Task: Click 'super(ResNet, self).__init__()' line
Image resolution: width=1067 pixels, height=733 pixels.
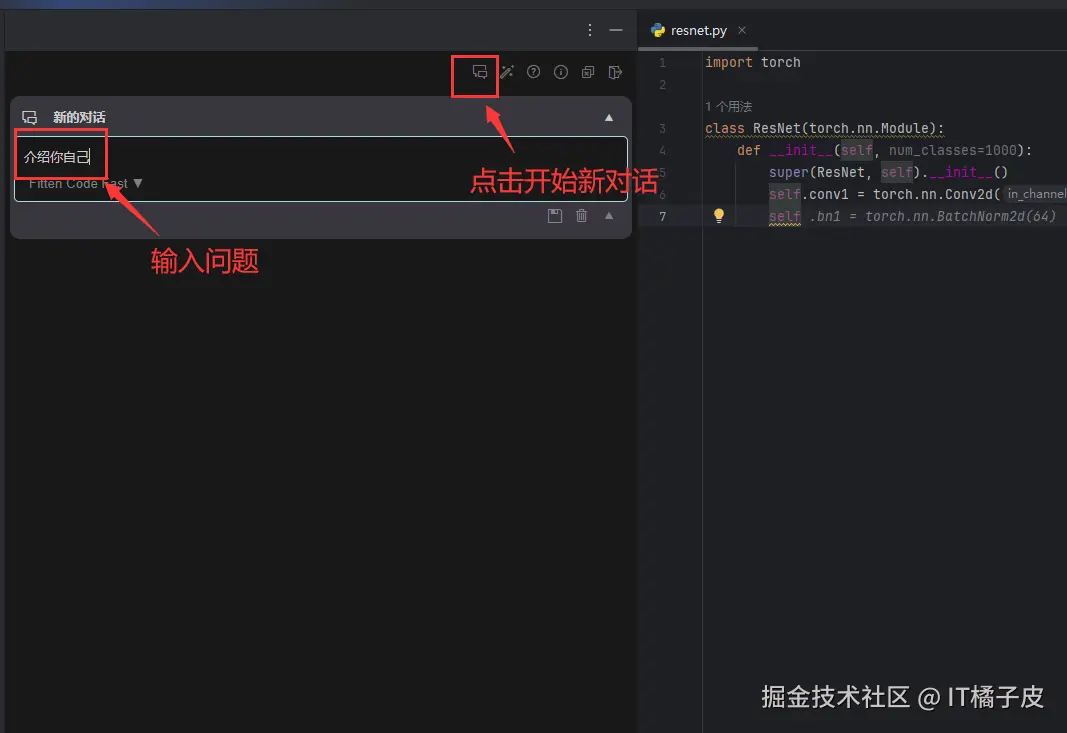Action: point(888,173)
